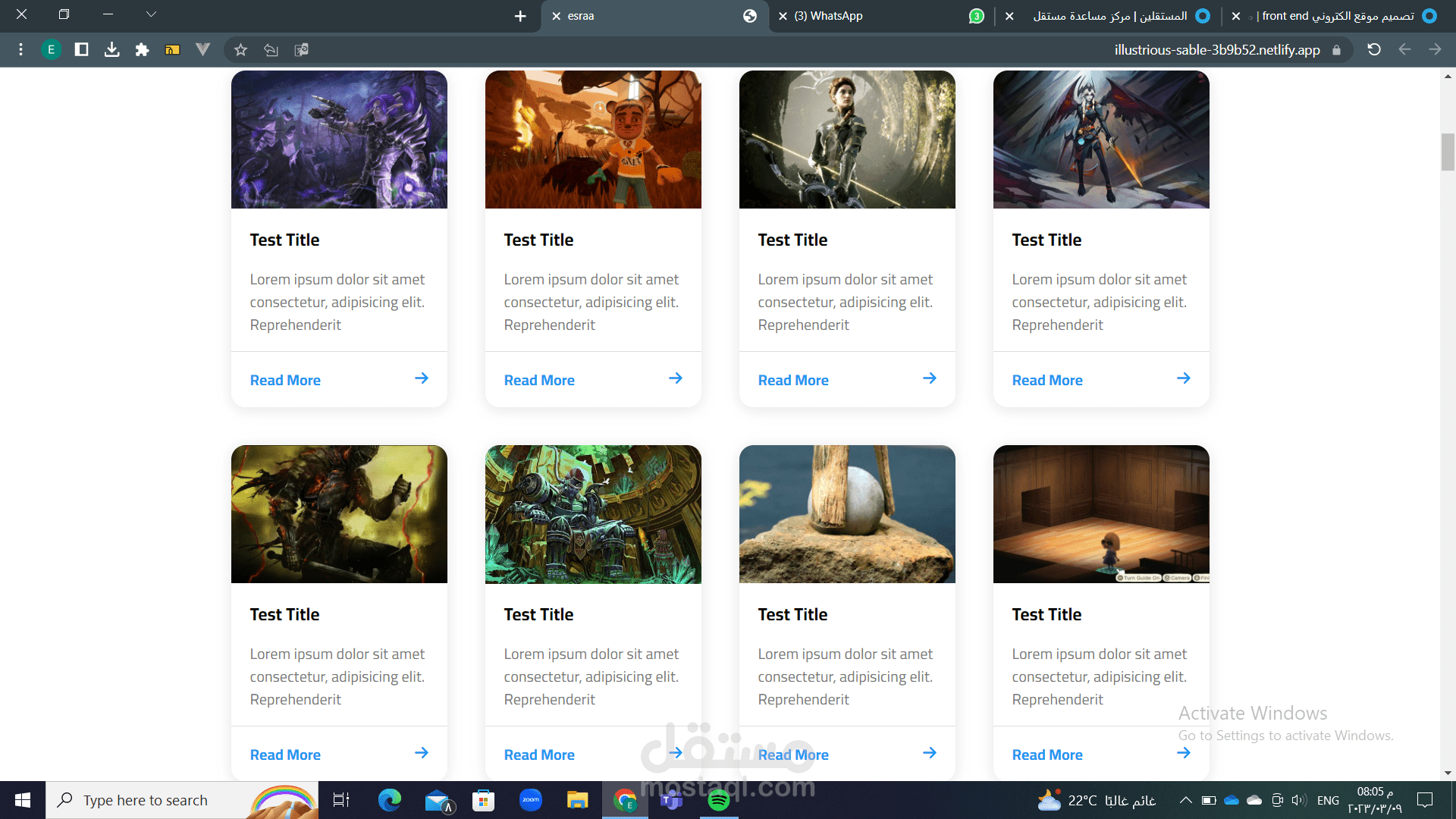Click the scrollbar up arrow
This screenshot has height=819, width=1456.
click(1448, 76)
